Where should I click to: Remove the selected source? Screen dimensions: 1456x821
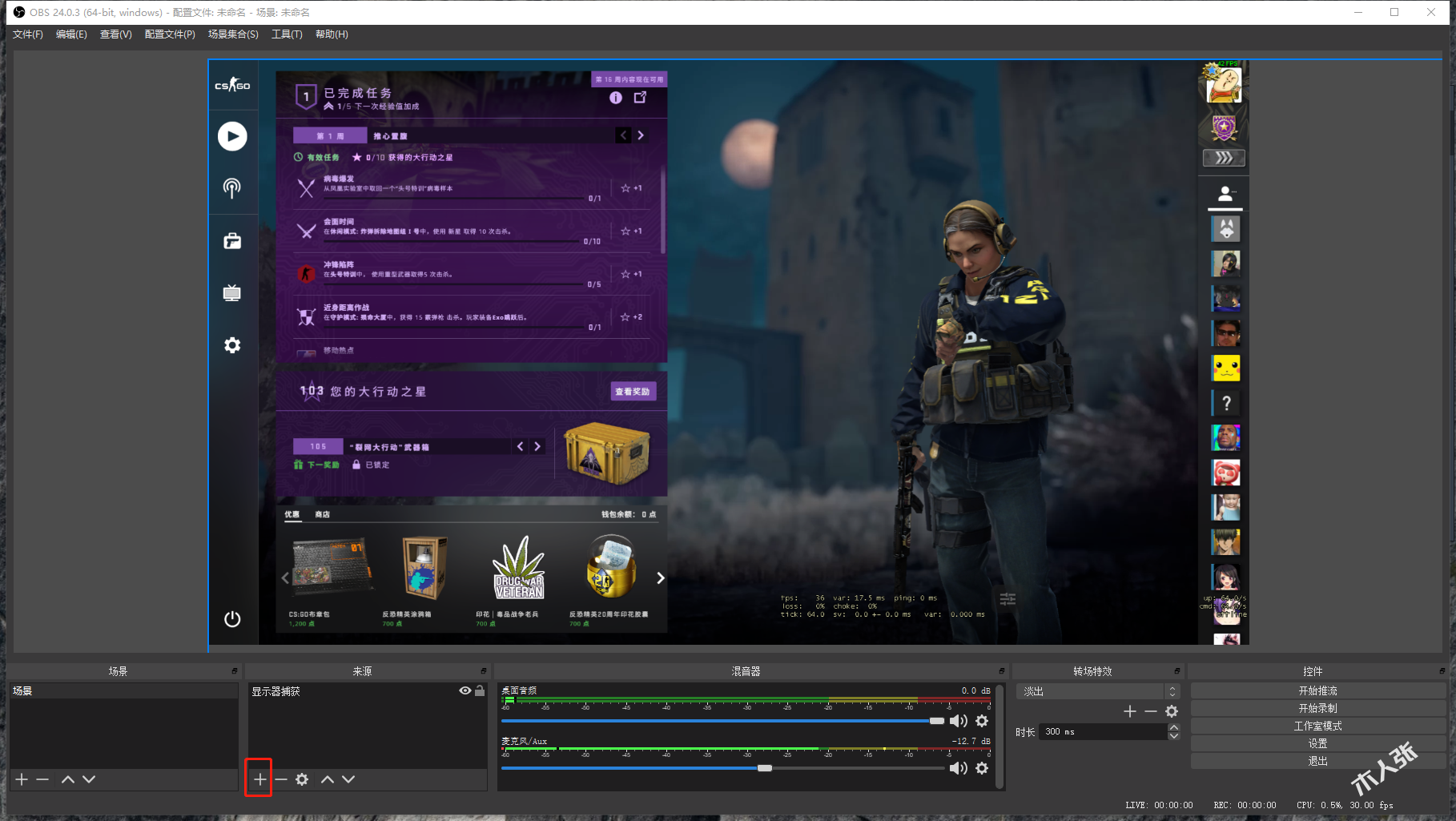pyautogui.click(x=280, y=779)
